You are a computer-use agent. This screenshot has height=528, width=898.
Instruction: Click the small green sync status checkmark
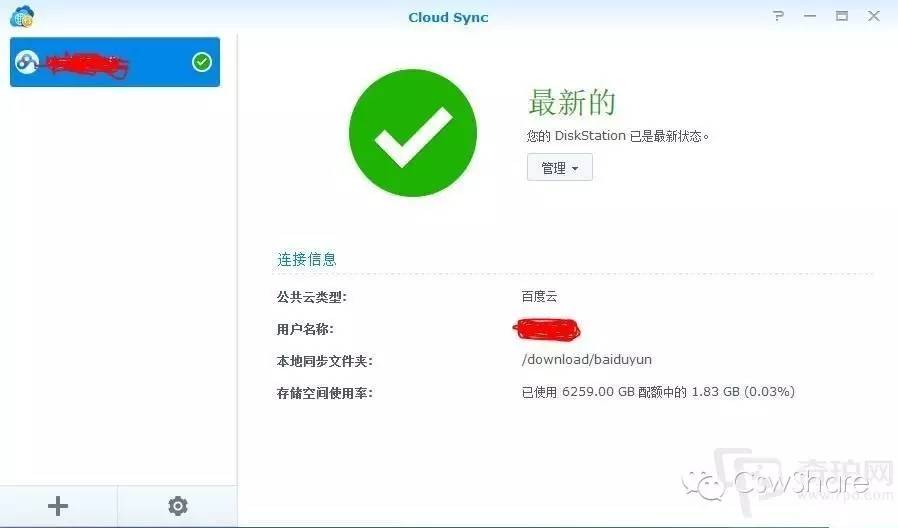coord(202,62)
